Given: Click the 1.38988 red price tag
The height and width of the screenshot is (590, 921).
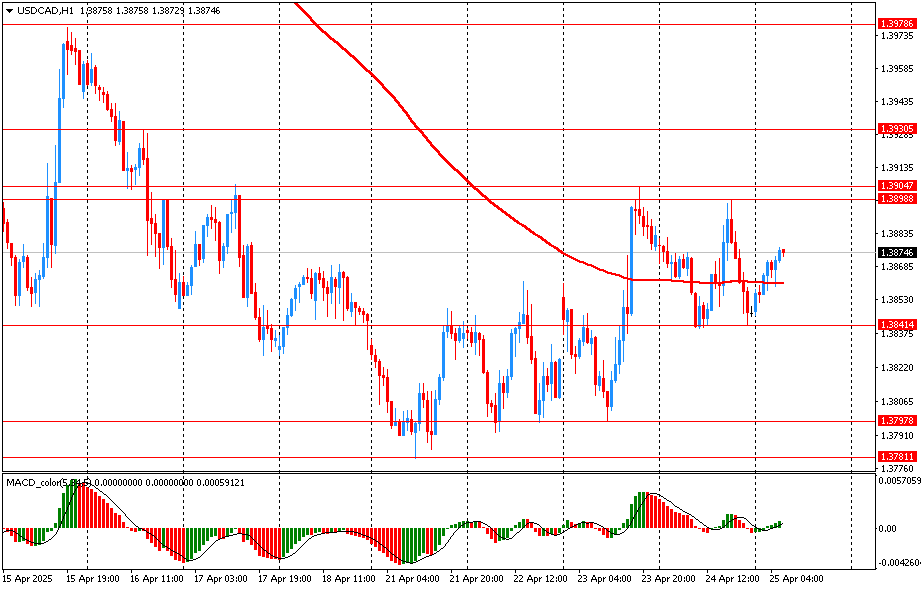Looking at the screenshot, I should (x=897, y=199).
